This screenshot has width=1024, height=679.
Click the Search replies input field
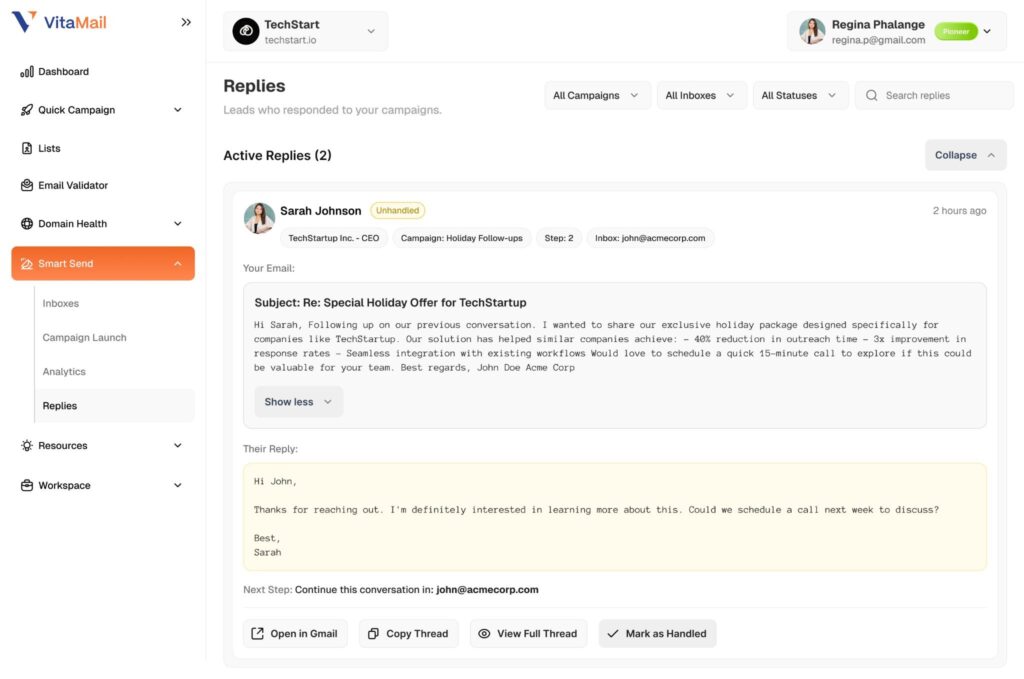(934, 95)
